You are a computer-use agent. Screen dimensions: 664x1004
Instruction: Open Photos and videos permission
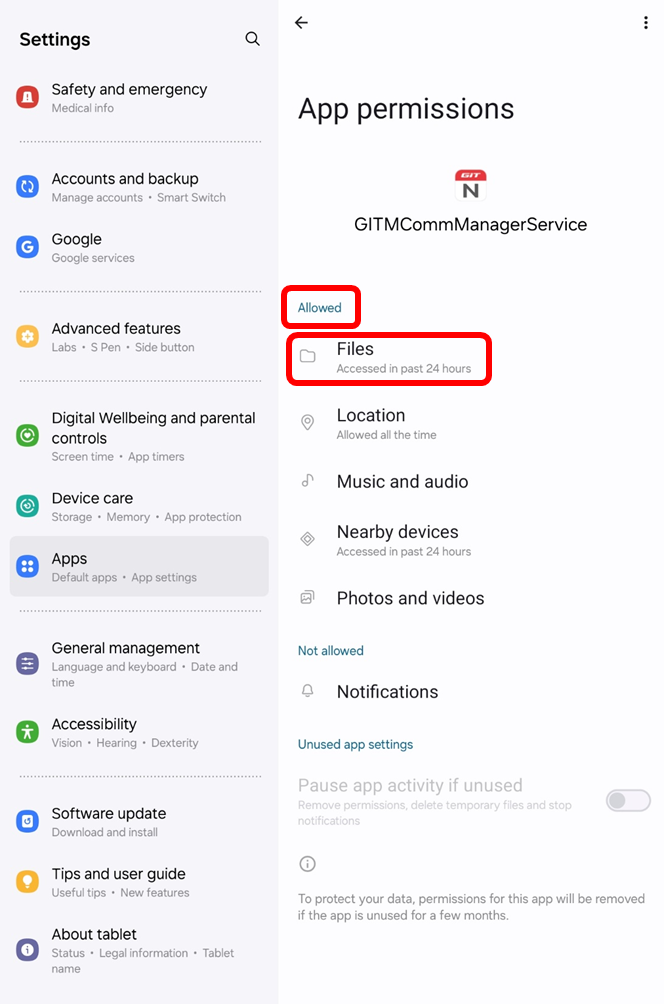471,598
